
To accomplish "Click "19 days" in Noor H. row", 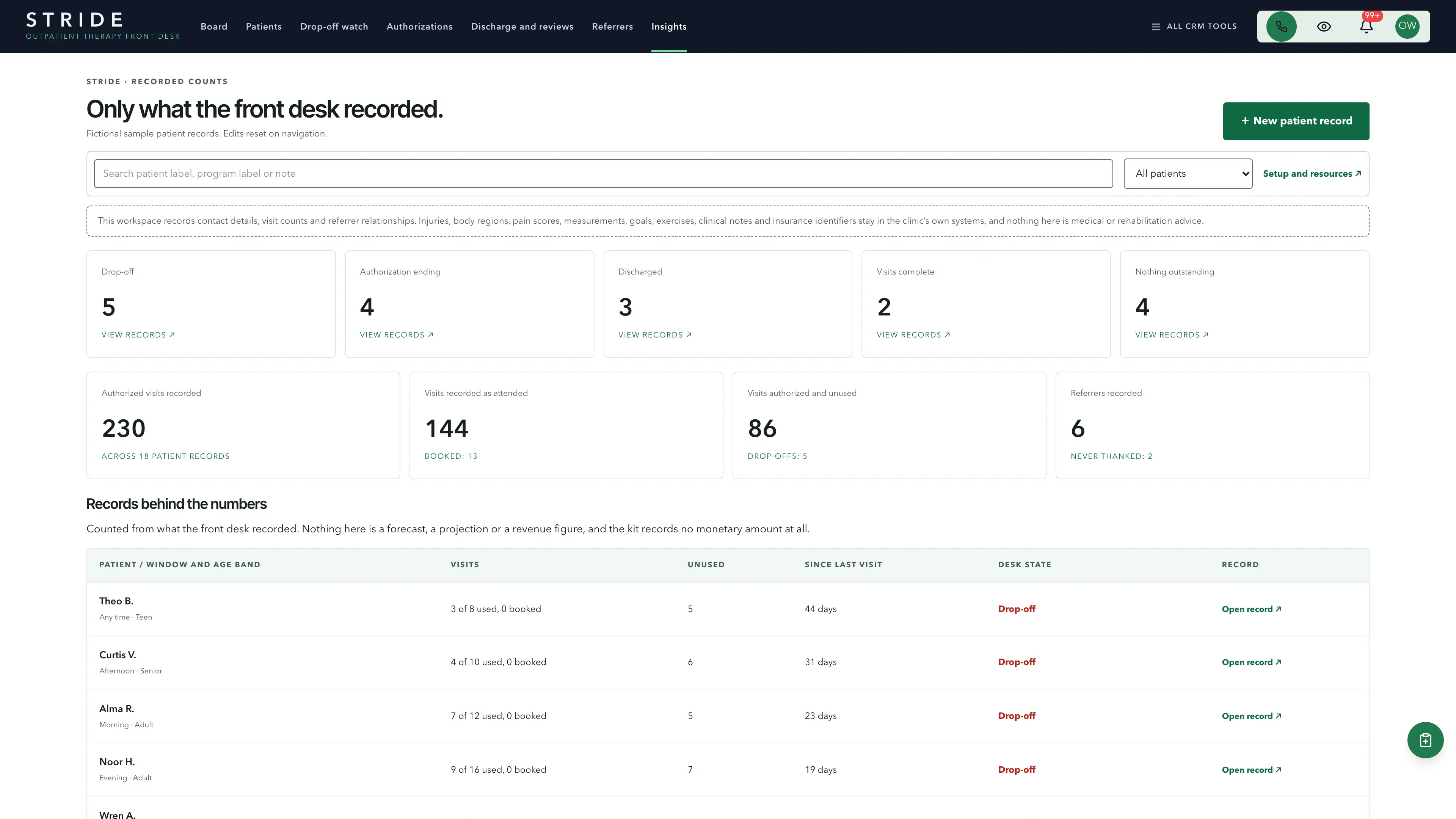I will click(x=820, y=769).
